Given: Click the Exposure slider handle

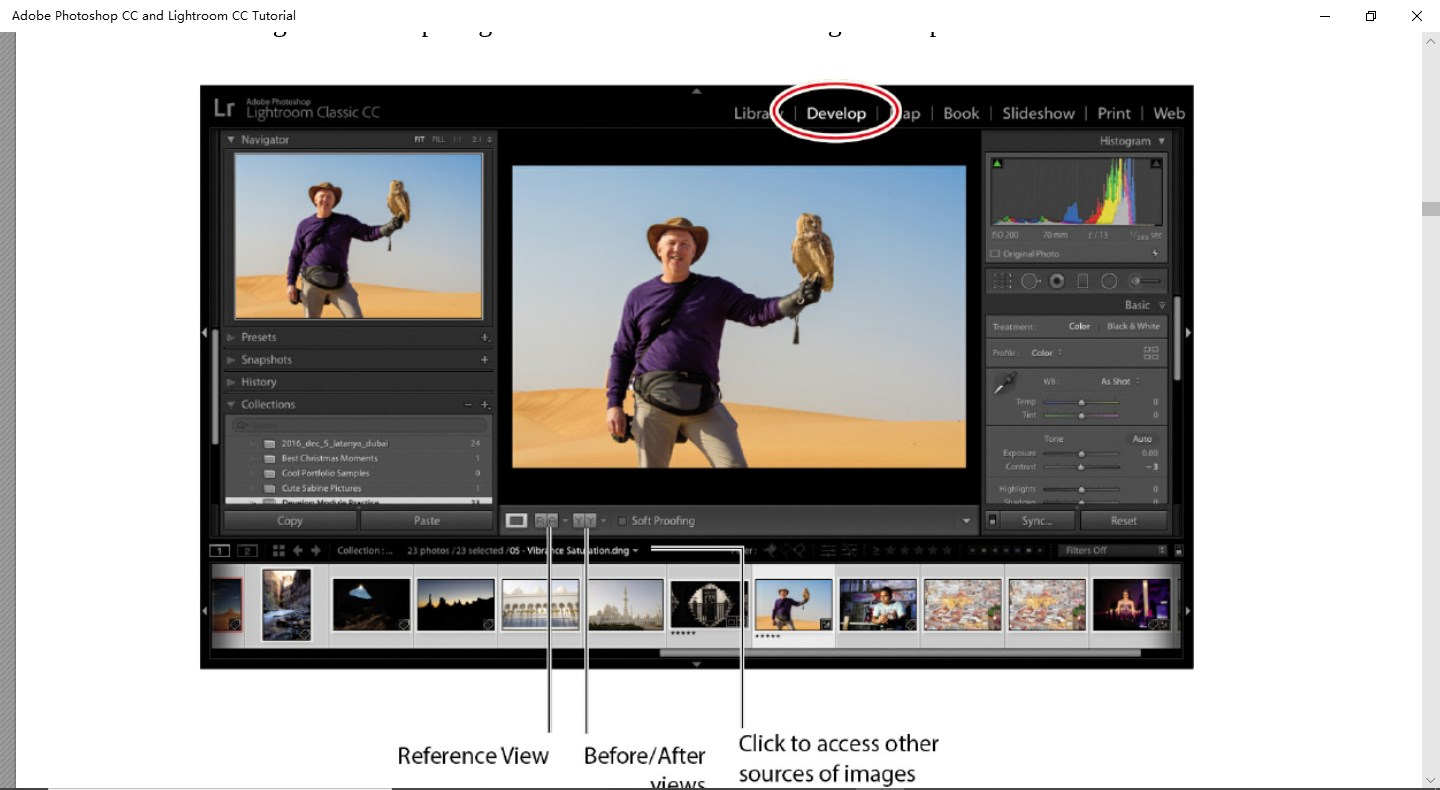Looking at the screenshot, I should (x=1081, y=454).
